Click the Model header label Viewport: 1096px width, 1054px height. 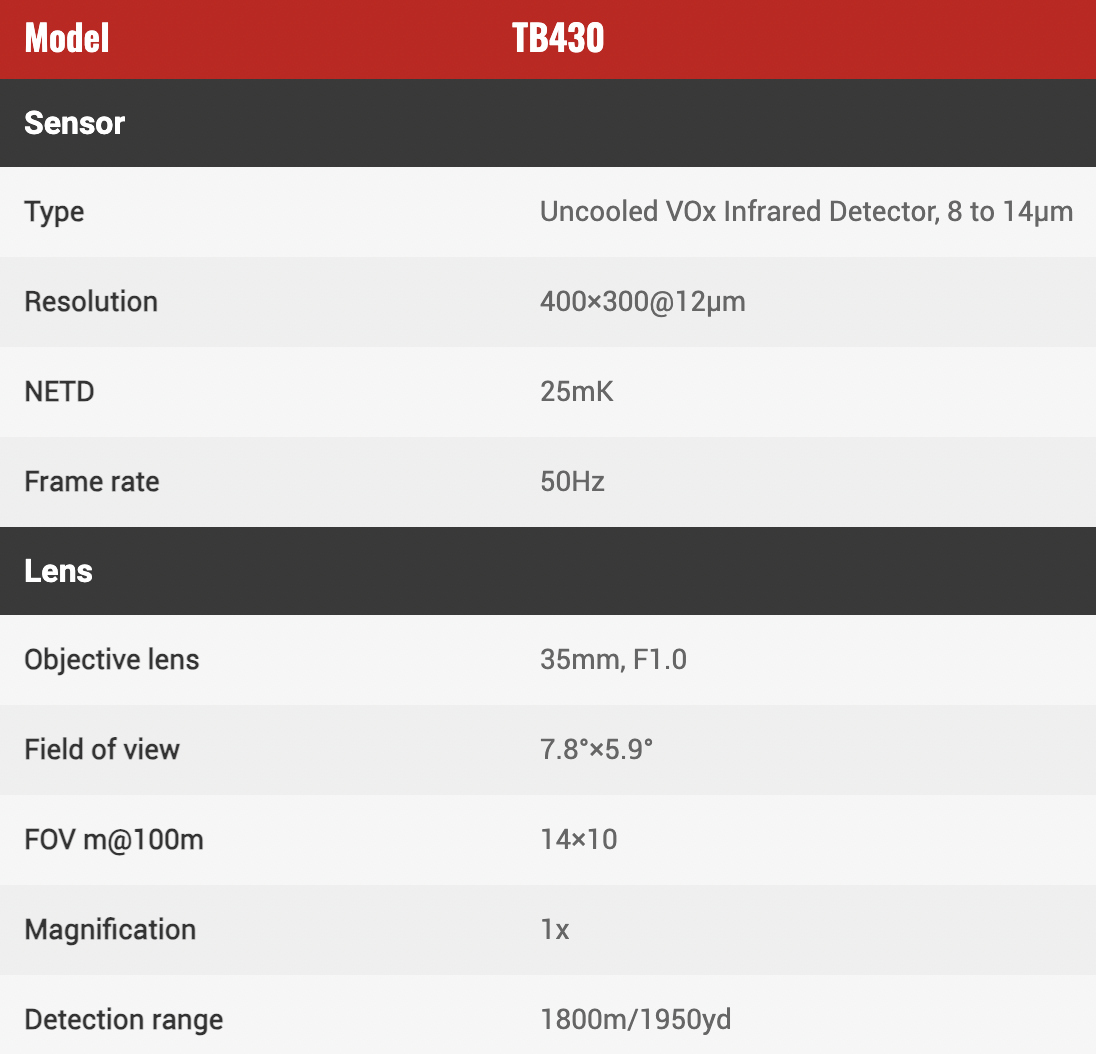pos(66,38)
